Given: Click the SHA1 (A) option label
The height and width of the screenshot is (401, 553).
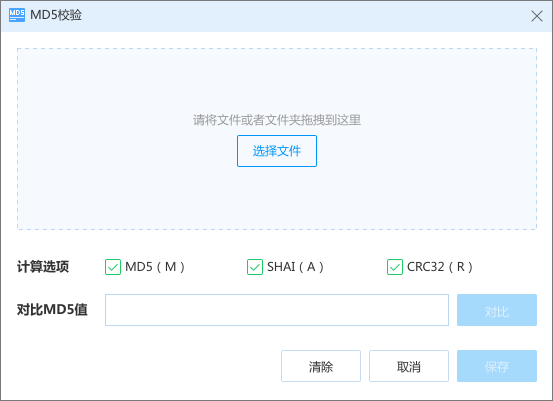Looking at the screenshot, I should point(295,267).
